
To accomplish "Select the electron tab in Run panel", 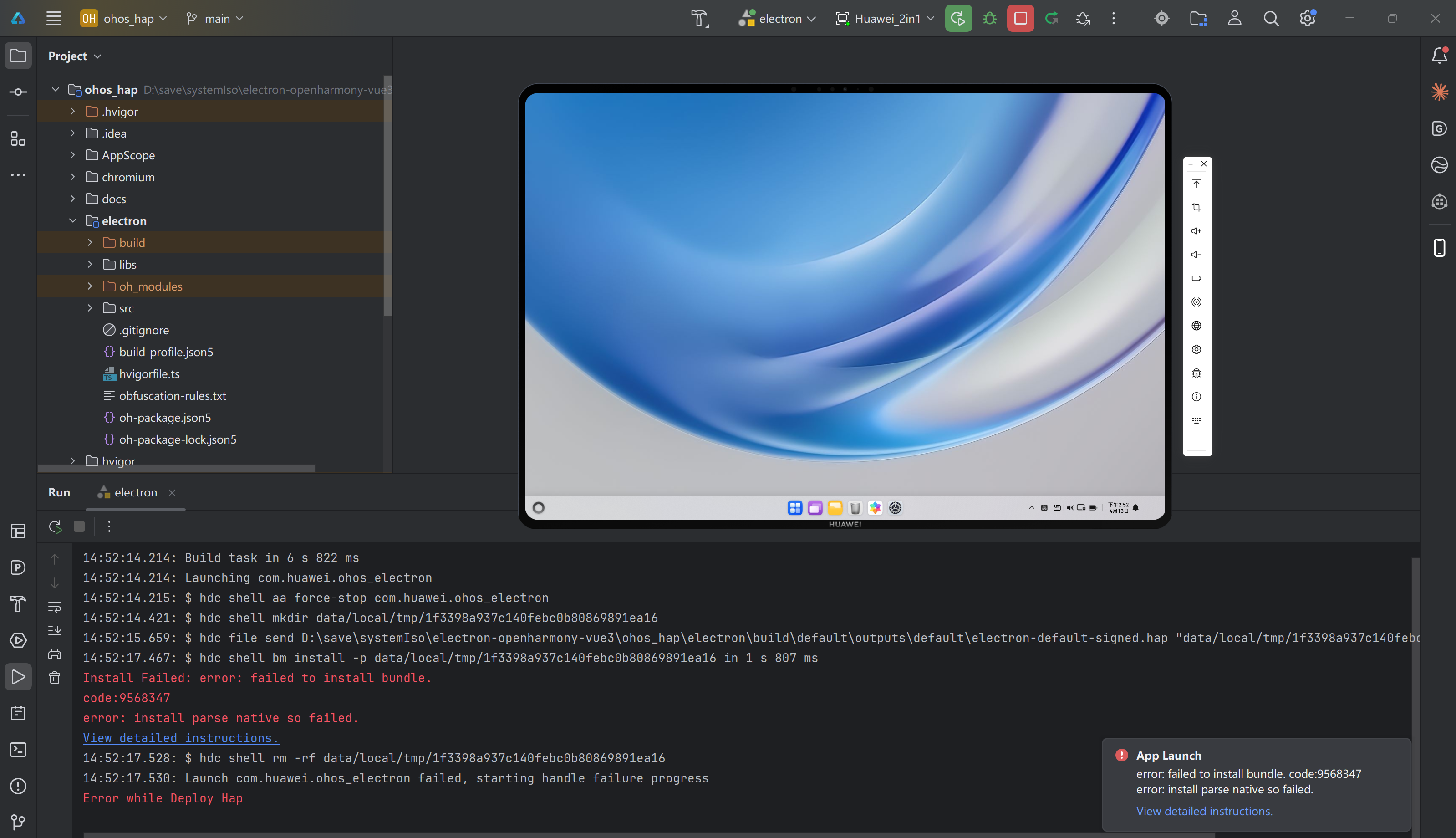I will point(135,492).
